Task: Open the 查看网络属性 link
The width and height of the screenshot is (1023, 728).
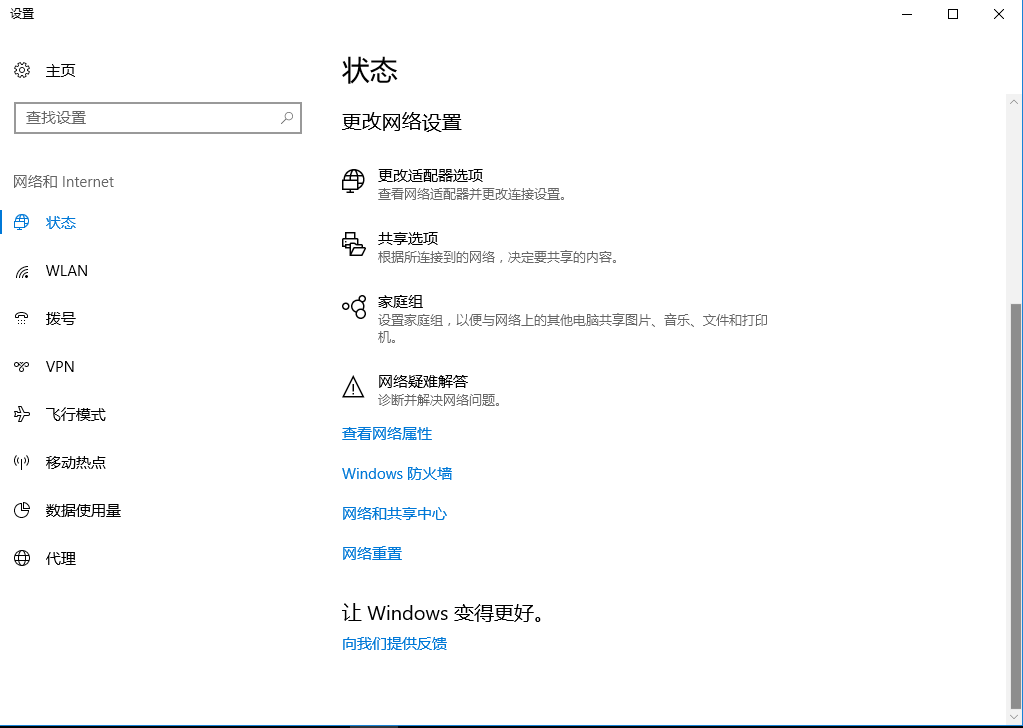Action: coord(387,434)
